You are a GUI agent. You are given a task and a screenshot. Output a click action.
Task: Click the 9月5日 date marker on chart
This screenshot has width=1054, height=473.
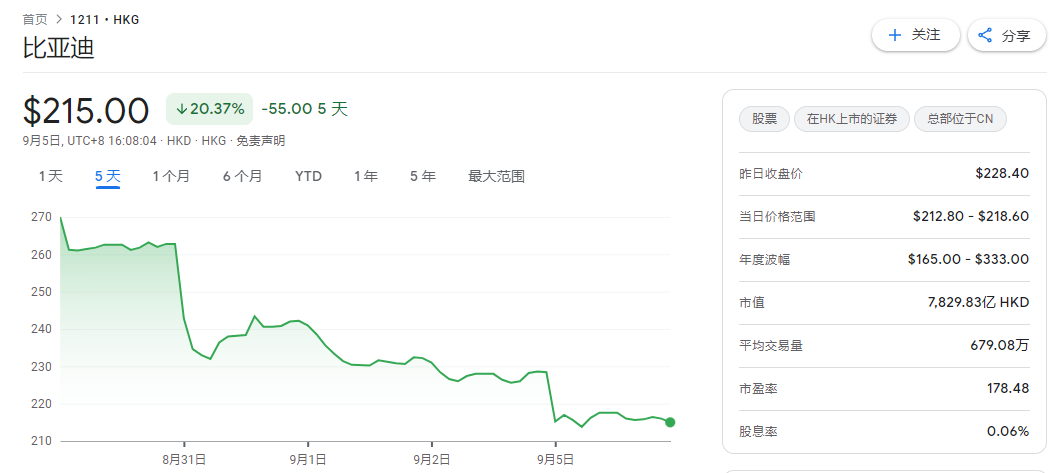pyautogui.click(x=555, y=460)
